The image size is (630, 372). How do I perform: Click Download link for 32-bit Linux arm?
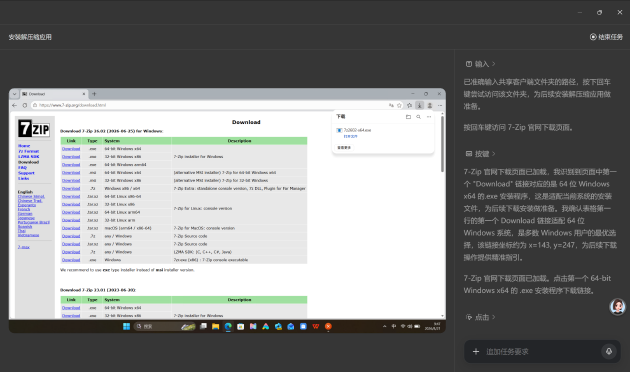coord(71,220)
